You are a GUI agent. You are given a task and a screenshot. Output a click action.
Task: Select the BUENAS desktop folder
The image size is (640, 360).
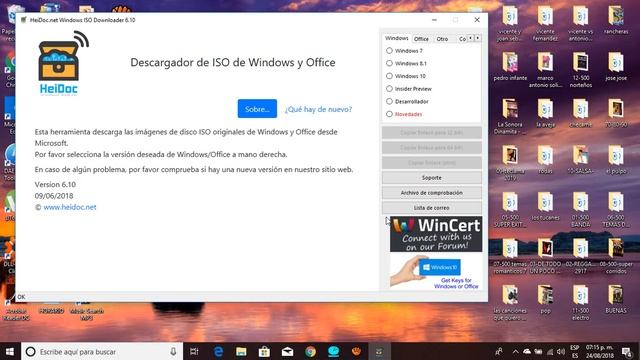(616, 299)
